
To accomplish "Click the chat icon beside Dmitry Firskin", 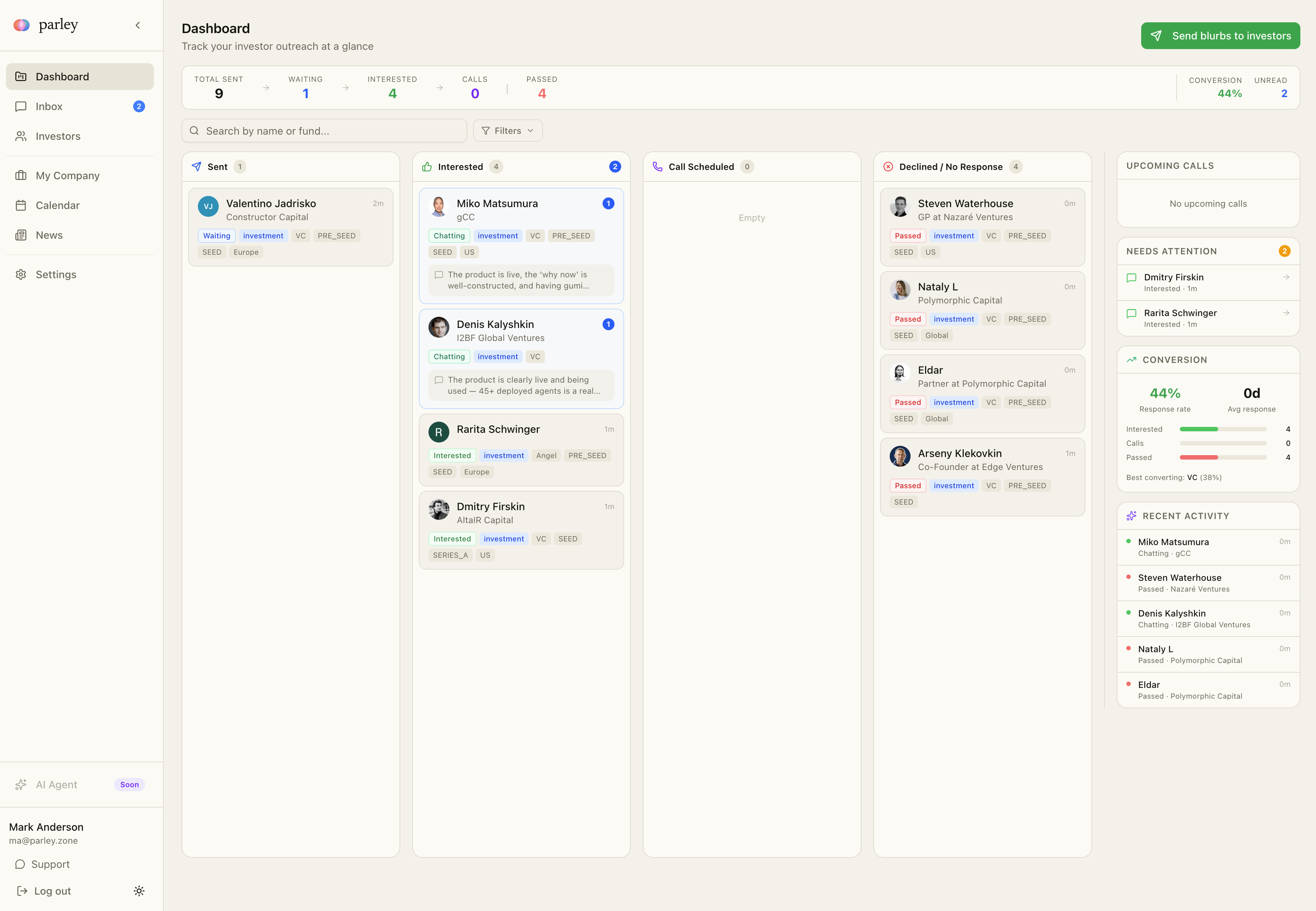I will [1132, 278].
